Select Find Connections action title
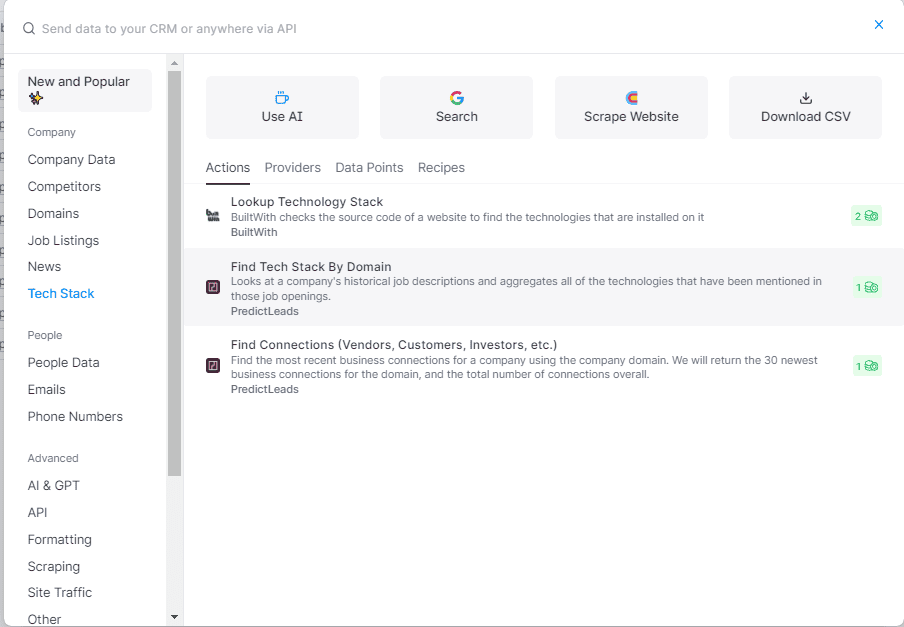904x627 pixels. (394, 345)
